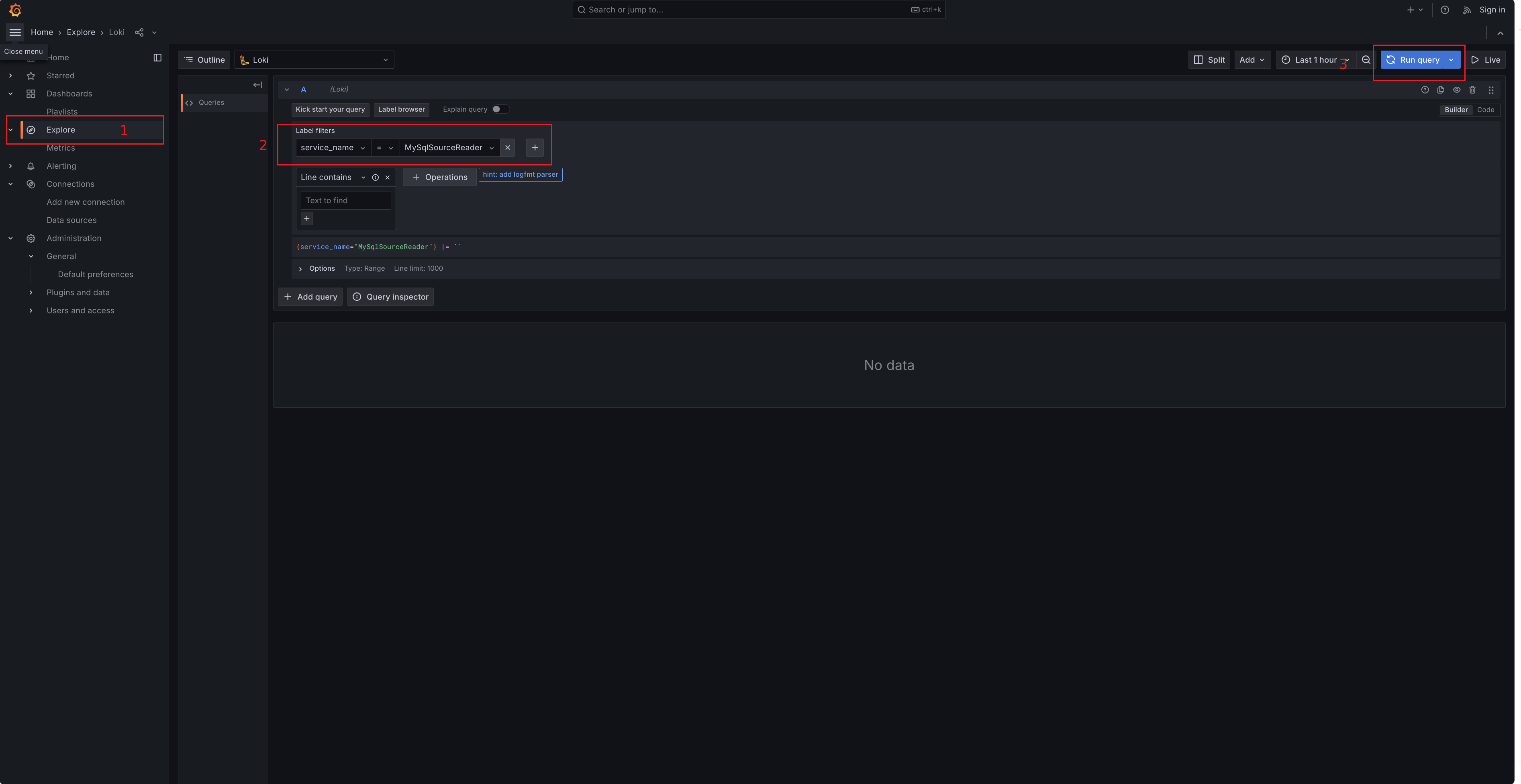Viewport: 1521px width, 784px height.
Task: Open the Last 1 hour time picker
Action: 1315,59
